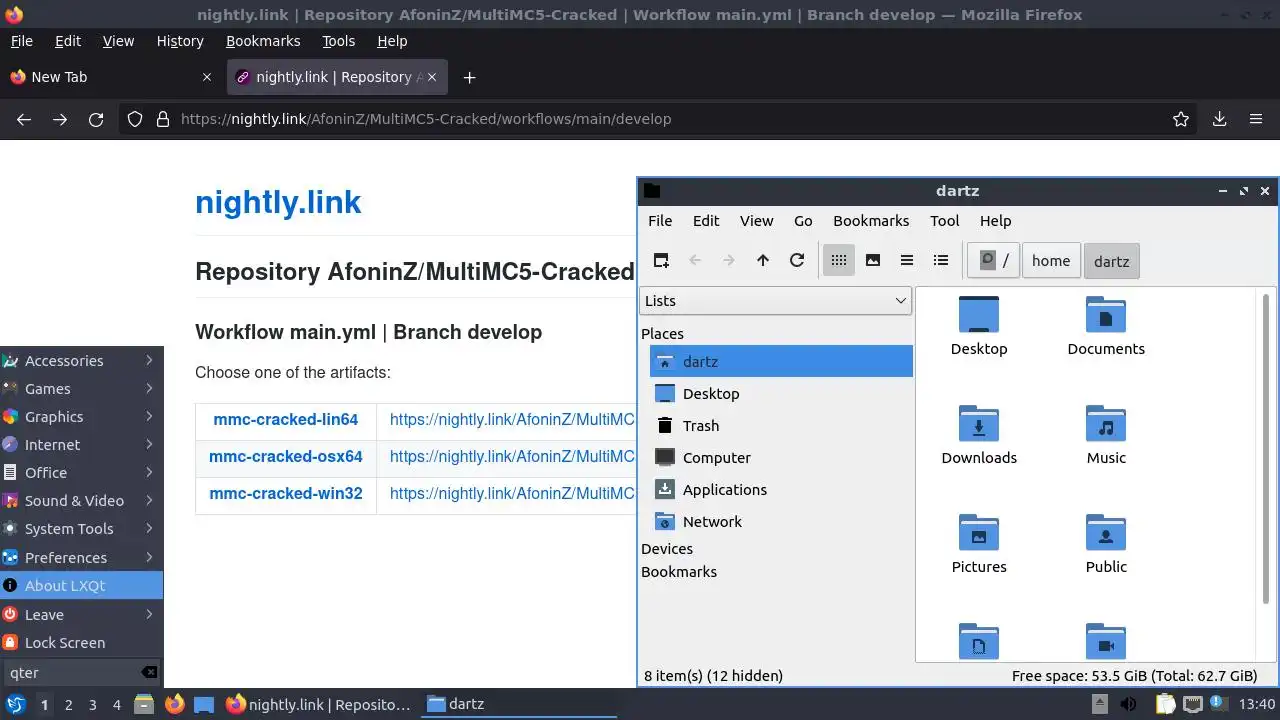The height and width of the screenshot is (720, 1280).
Task: Click root path button in file manager
Action: pos(994,260)
